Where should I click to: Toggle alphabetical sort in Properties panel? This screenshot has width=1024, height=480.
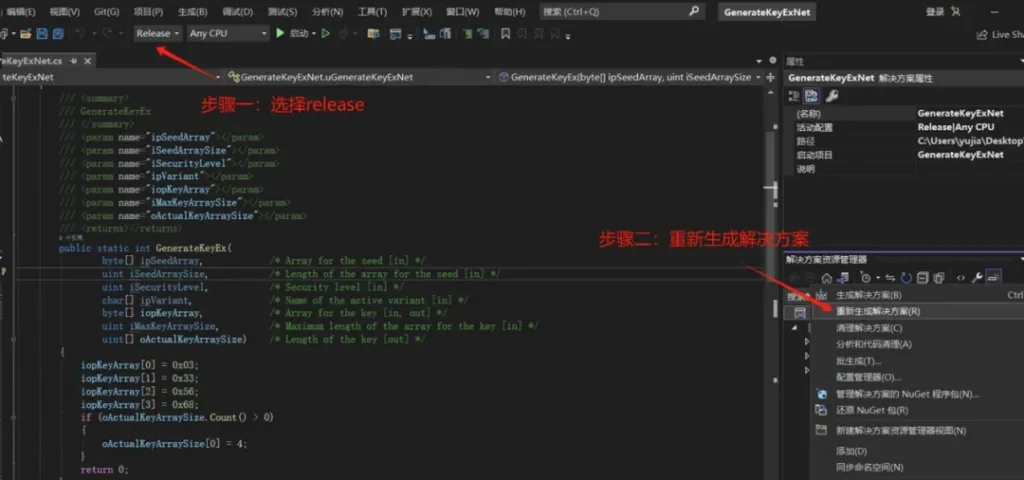click(x=812, y=96)
